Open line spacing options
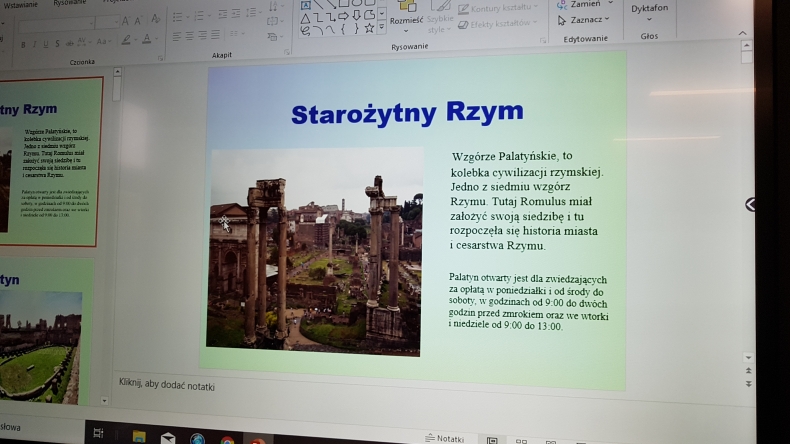The width and height of the screenshot is (790, 444). coord(252,13)
